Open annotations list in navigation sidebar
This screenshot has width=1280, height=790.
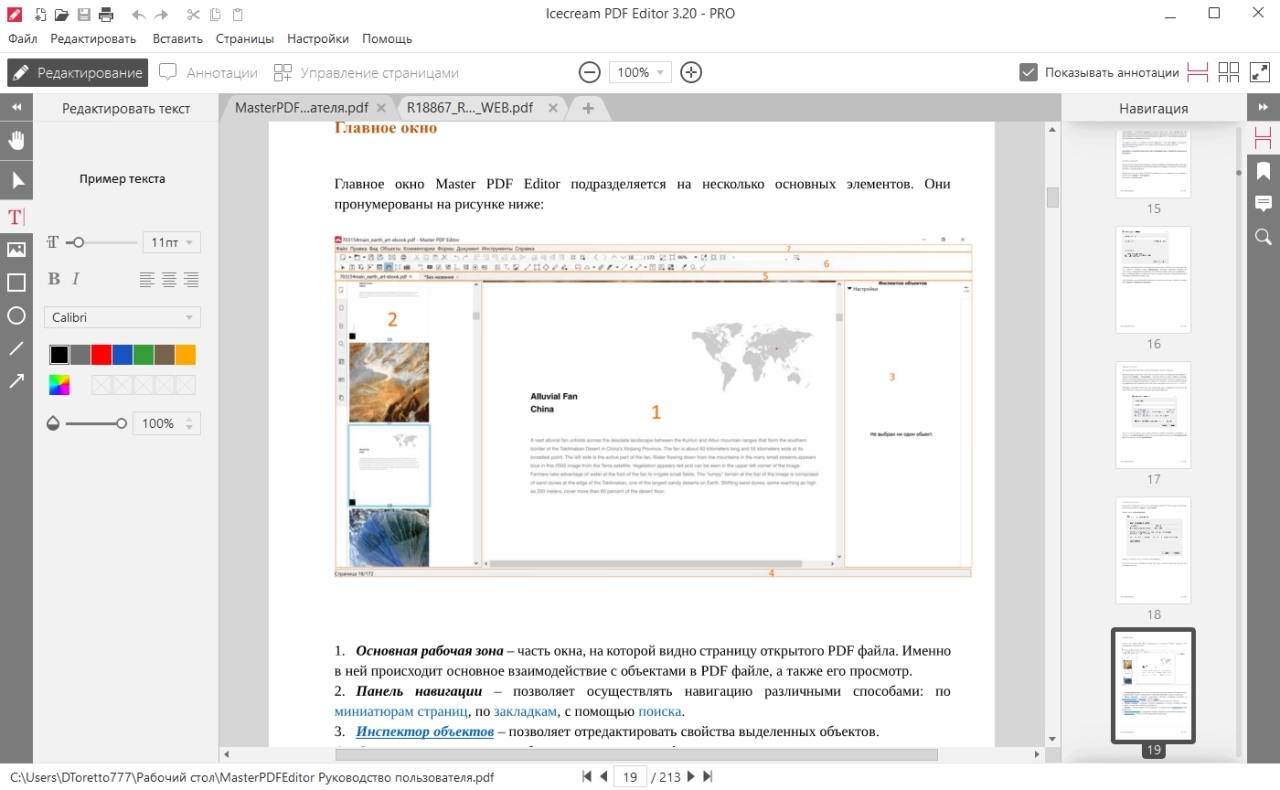point(1264,203)
